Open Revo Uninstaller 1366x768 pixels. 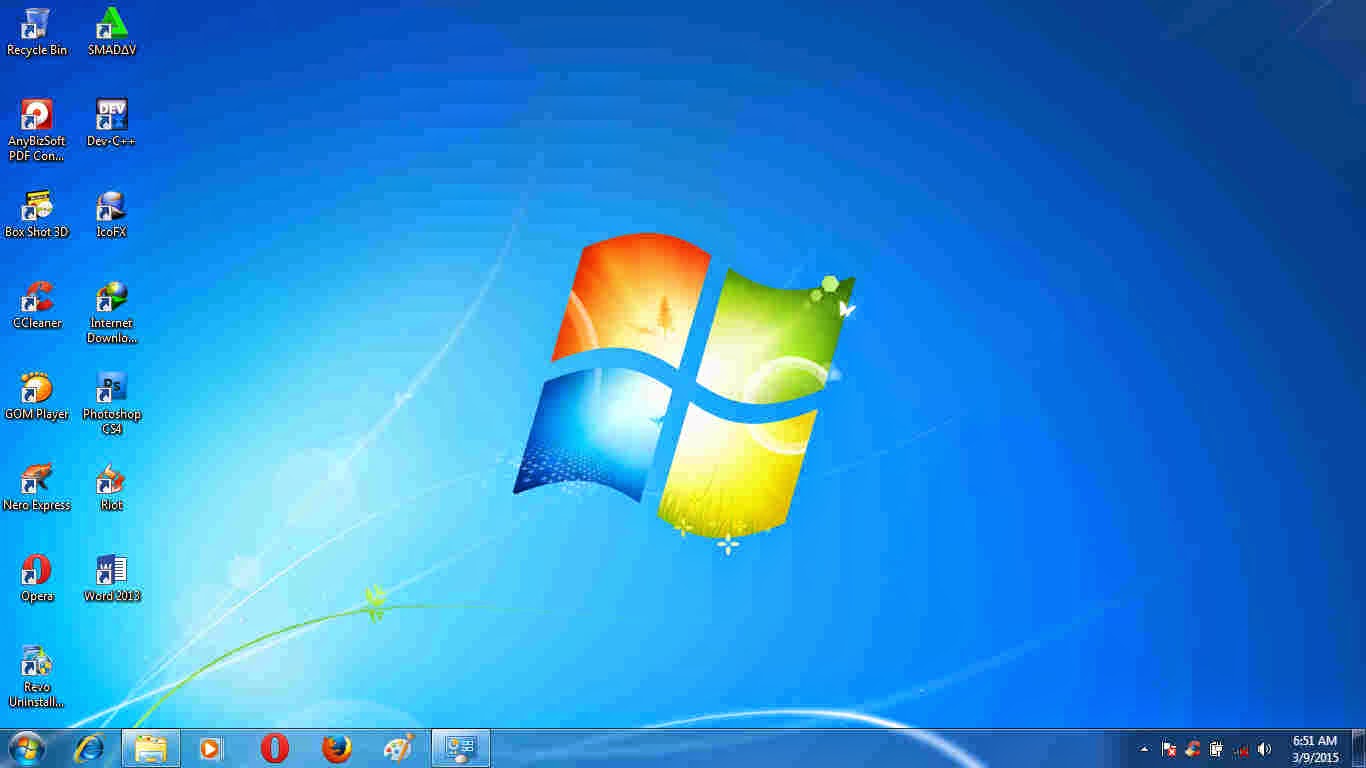37,660
